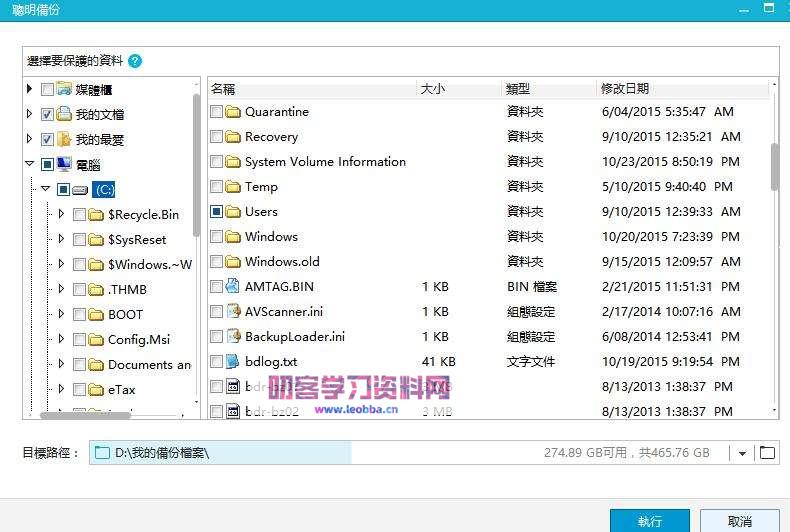Click the eTax folder icon
The image size is (790, 532).
tap(96, 389)
